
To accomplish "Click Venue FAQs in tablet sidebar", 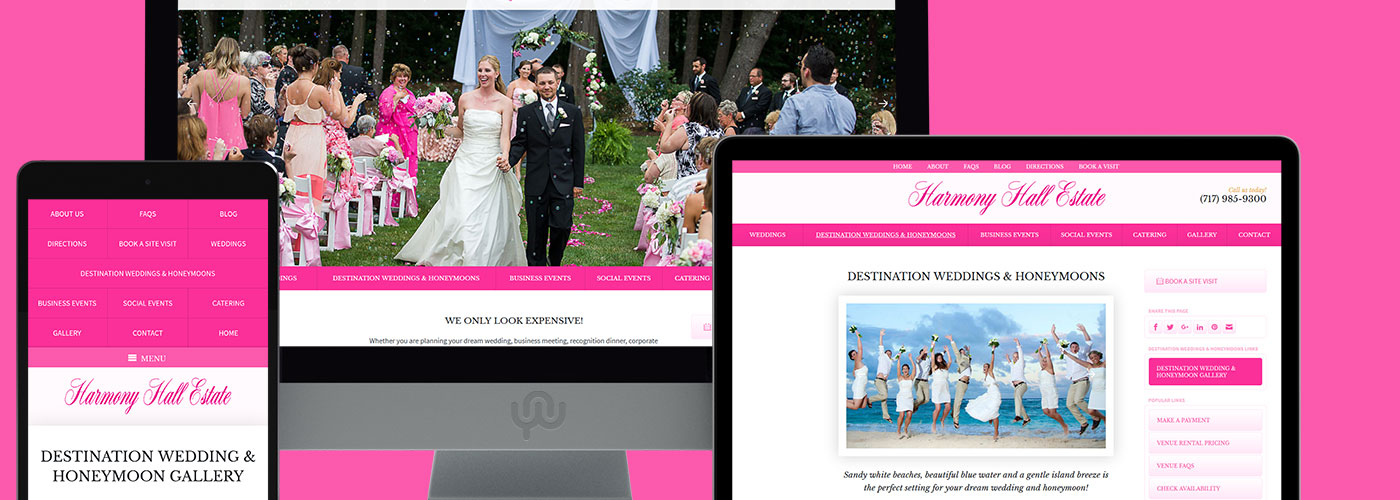I will 1205,466.
